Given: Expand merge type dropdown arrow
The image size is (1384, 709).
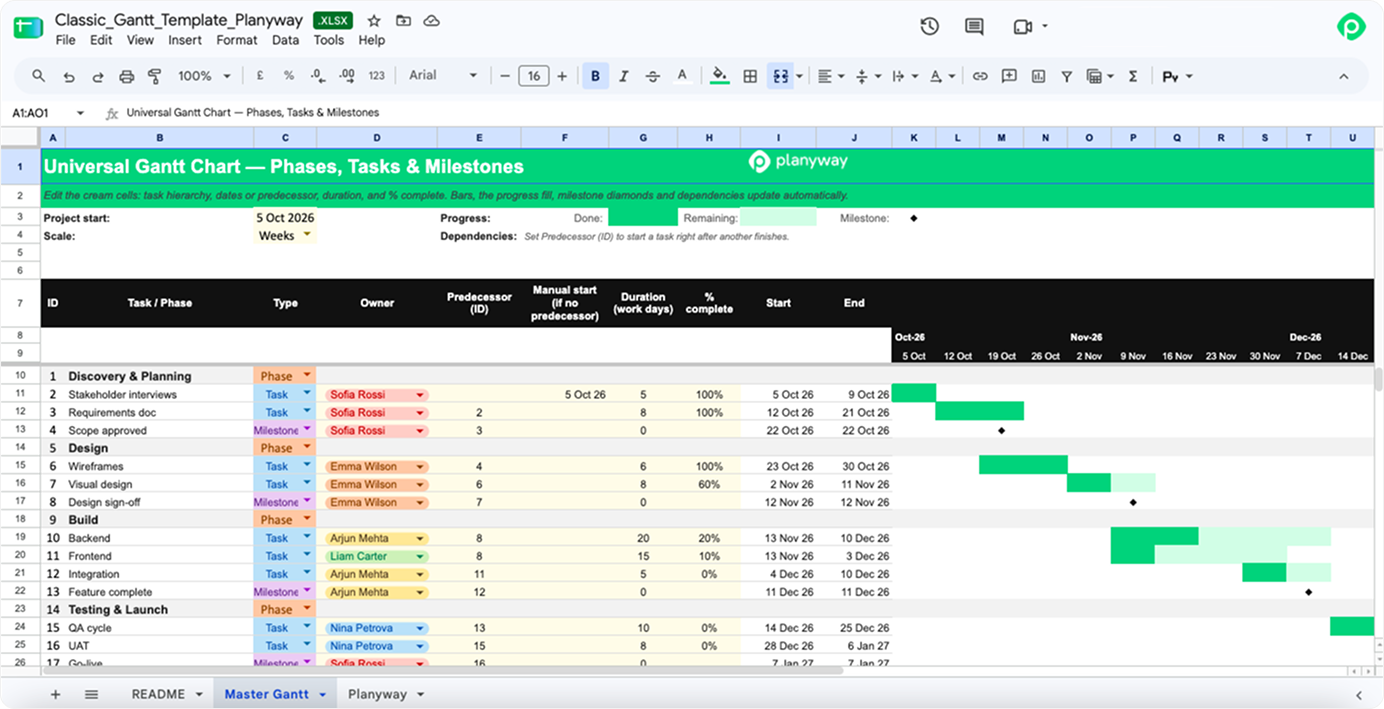Looking at the screenshot, I should pyautogui.click(x=800, y=76).
